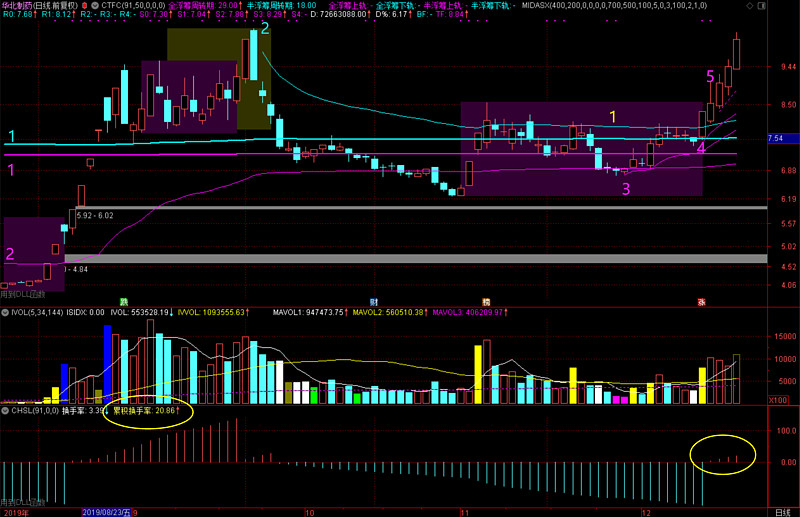The height and width of the screenshot is (517, 800).
Task: Click the 4.06 price axis label
Action: pos(789,285)
